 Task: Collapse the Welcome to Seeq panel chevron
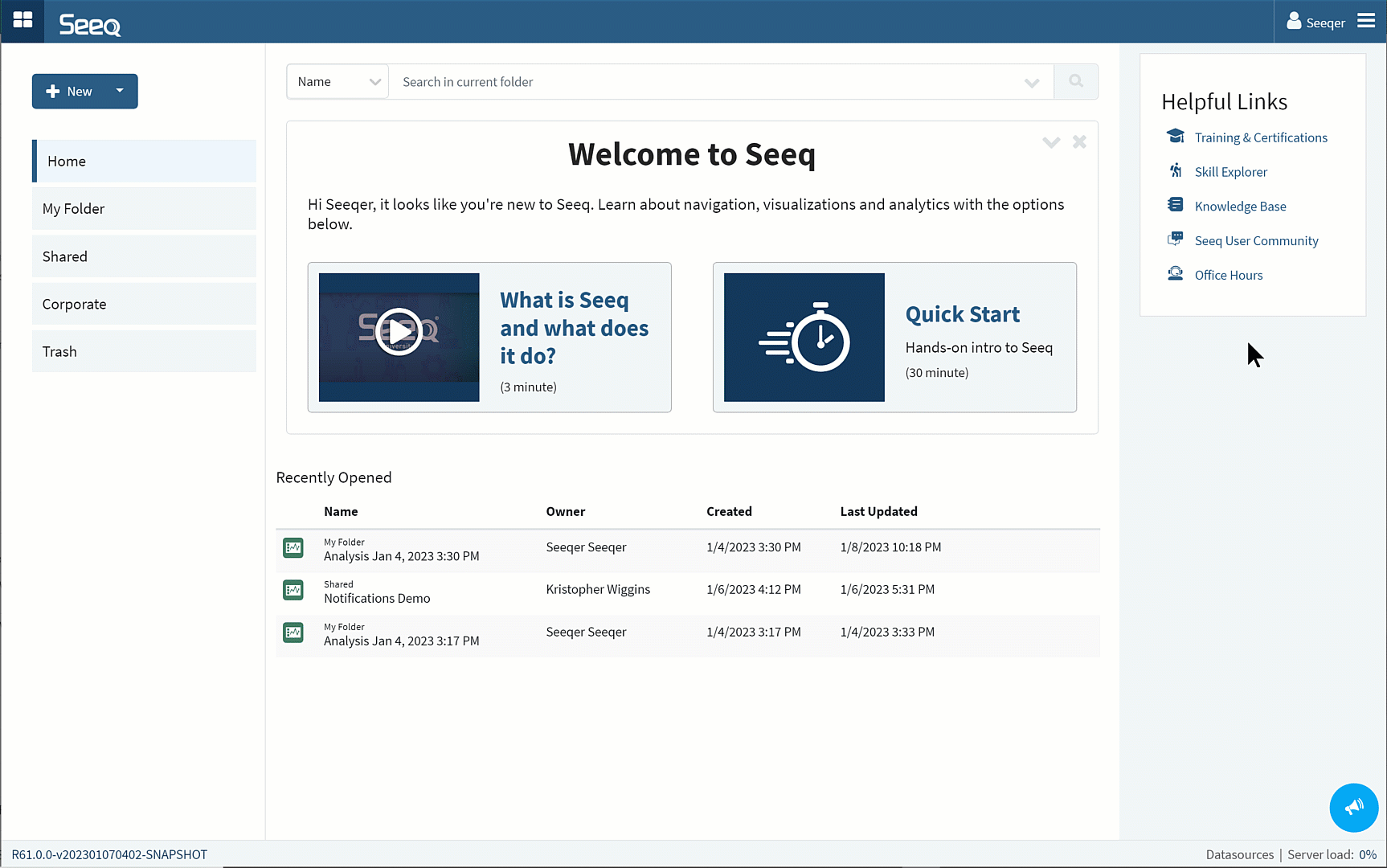[1051, 142]
